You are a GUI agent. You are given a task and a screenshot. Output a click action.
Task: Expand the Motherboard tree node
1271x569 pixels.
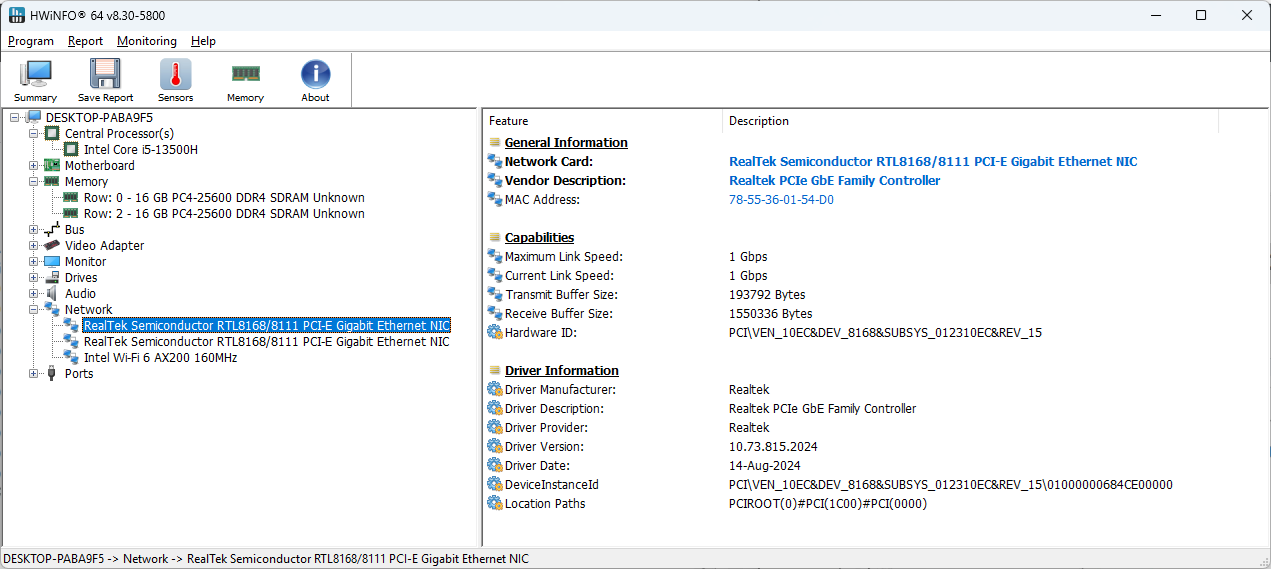pos(34,165)
